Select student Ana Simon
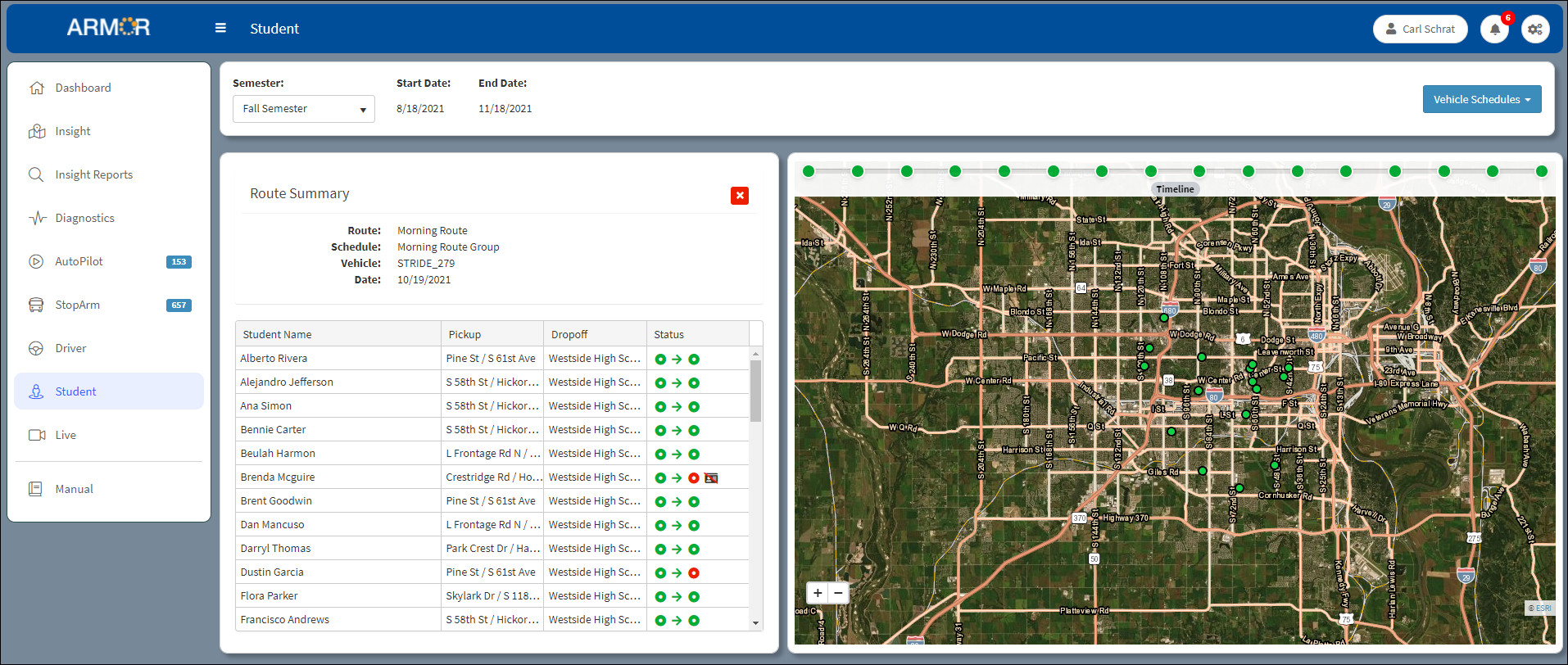This screenshot has height=665, width=1568. tap(492, 406)
